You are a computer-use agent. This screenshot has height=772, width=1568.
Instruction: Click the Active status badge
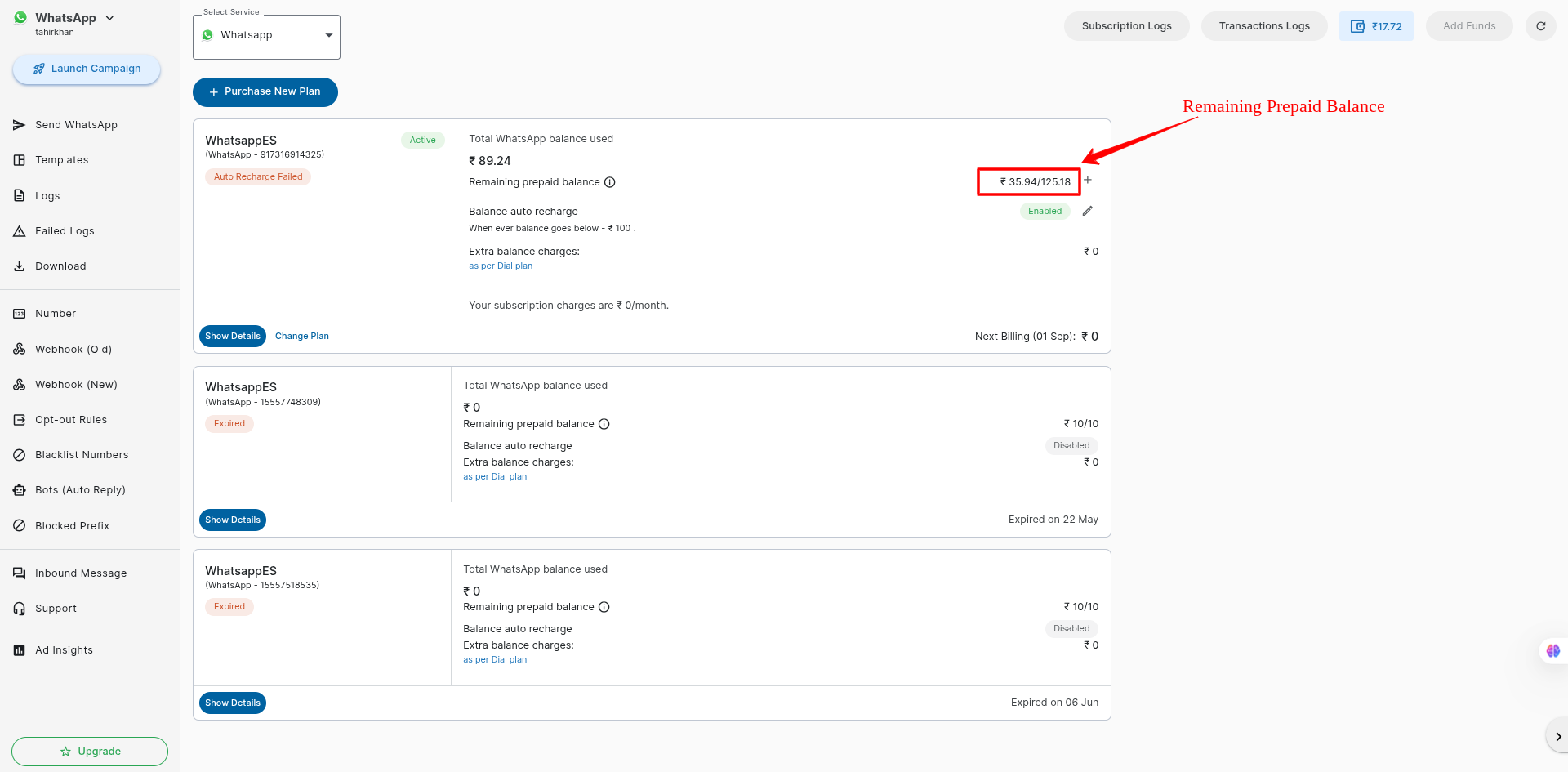point(422,140)
